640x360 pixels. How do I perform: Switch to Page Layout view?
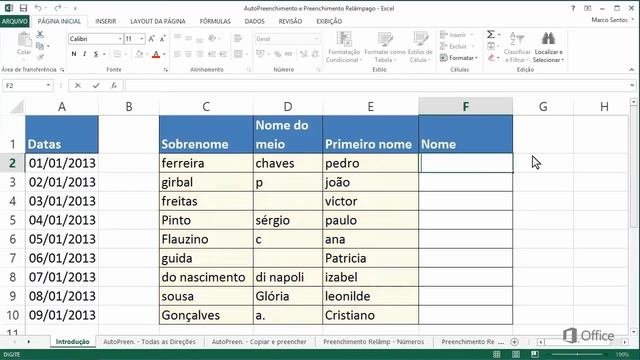[516, 354]
